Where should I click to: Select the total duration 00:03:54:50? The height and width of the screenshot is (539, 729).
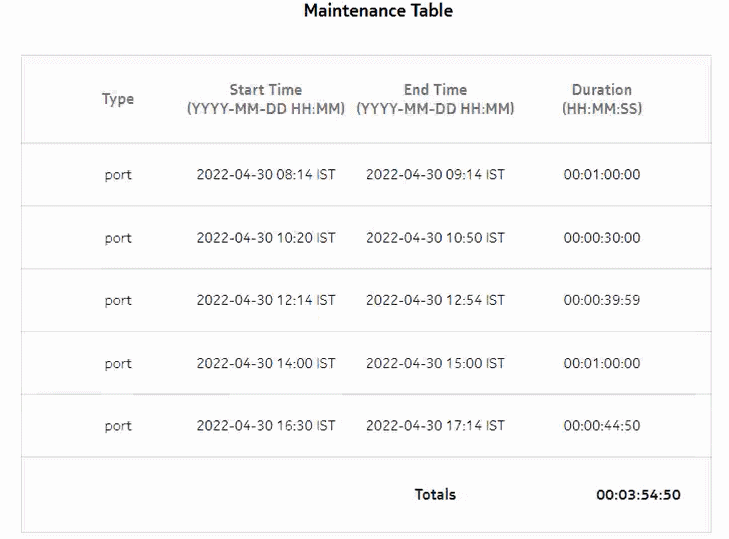tap(638, 494)
